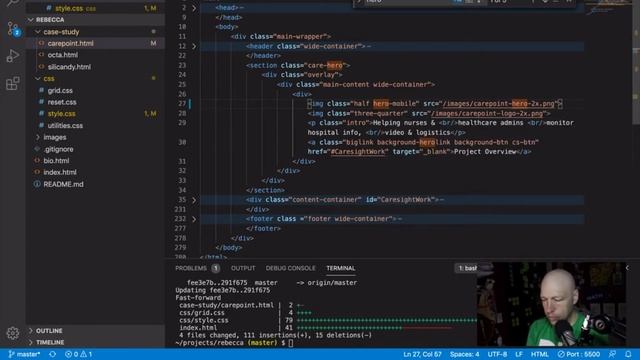Follow the carepoint-hero-2x.png image path link
The height and width of the screenshot is (360, 640).
pos(498,104)
